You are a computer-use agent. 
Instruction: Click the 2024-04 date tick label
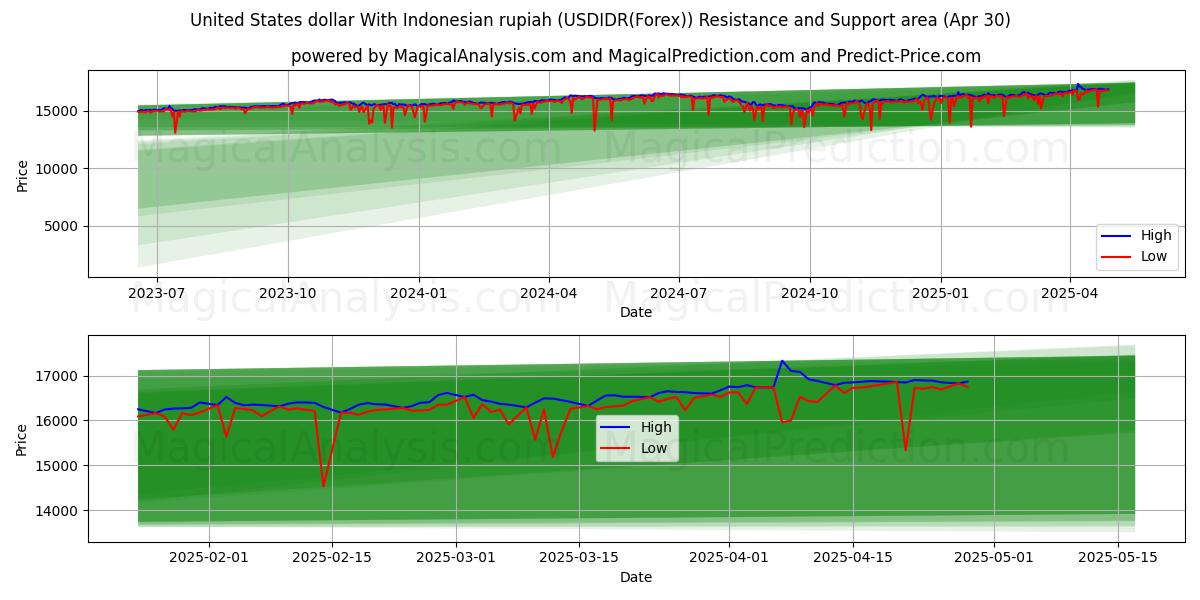(548, 293)
